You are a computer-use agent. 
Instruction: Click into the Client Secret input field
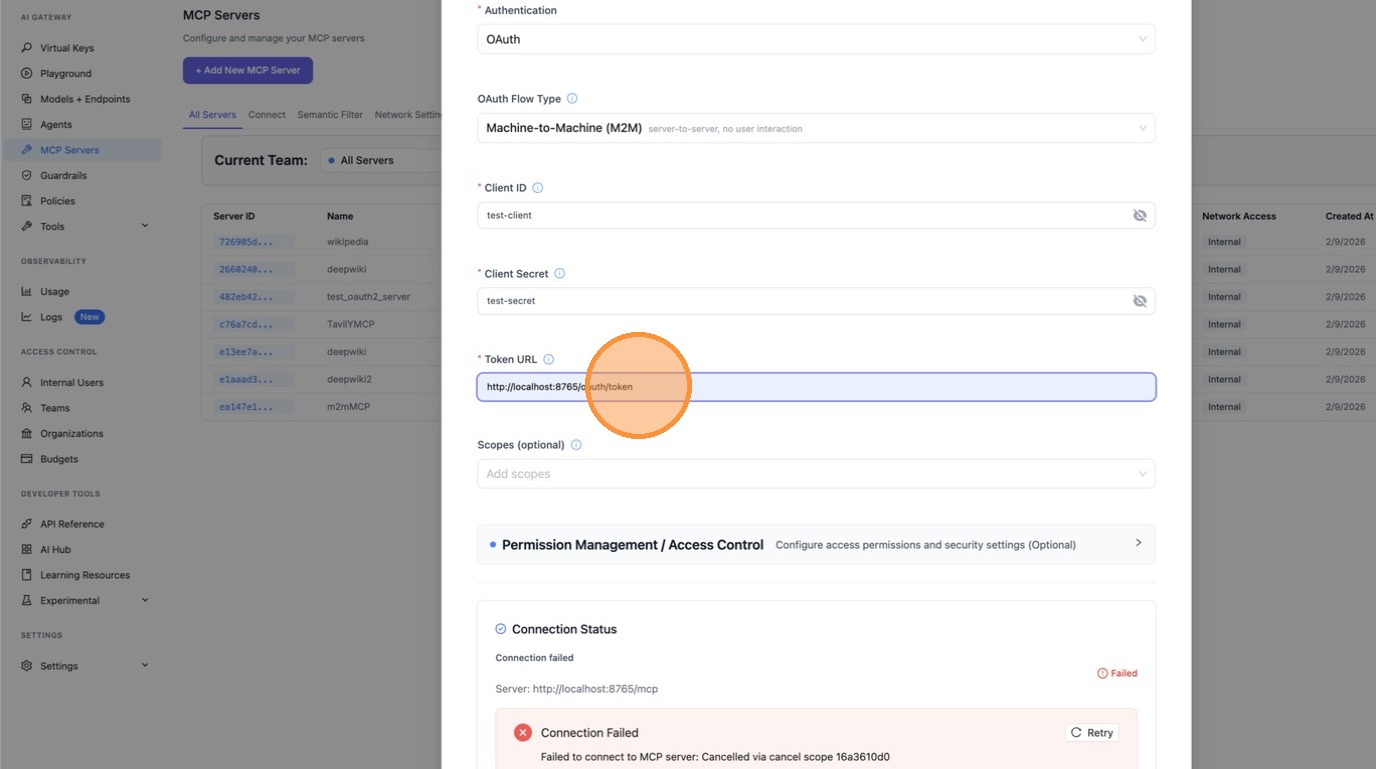coord(803,301)
